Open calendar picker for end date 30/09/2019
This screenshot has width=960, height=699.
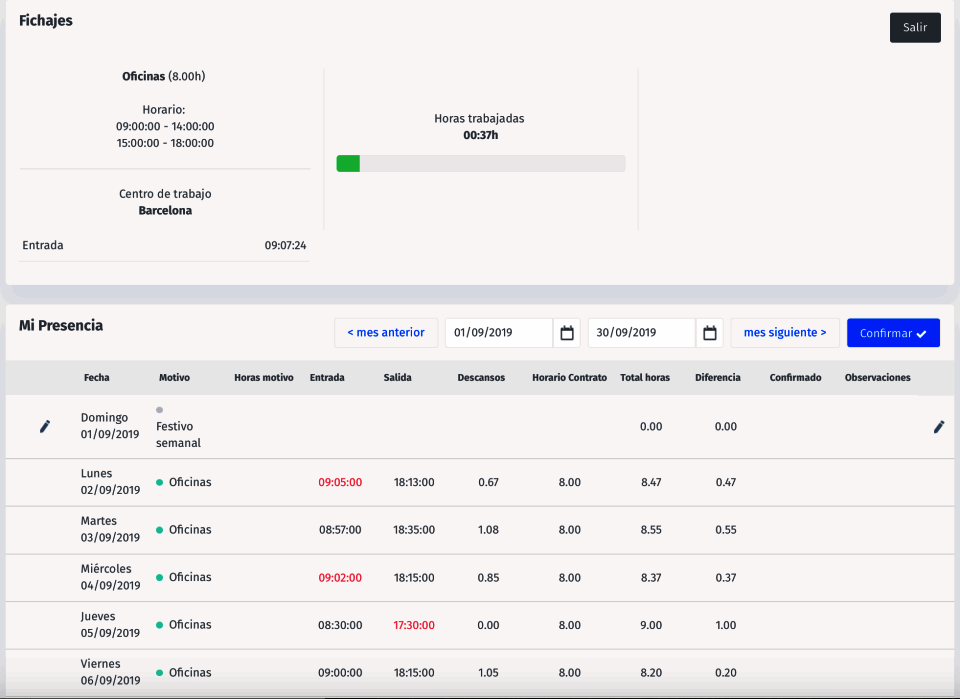pyautogui.click(x=709, y=333)
